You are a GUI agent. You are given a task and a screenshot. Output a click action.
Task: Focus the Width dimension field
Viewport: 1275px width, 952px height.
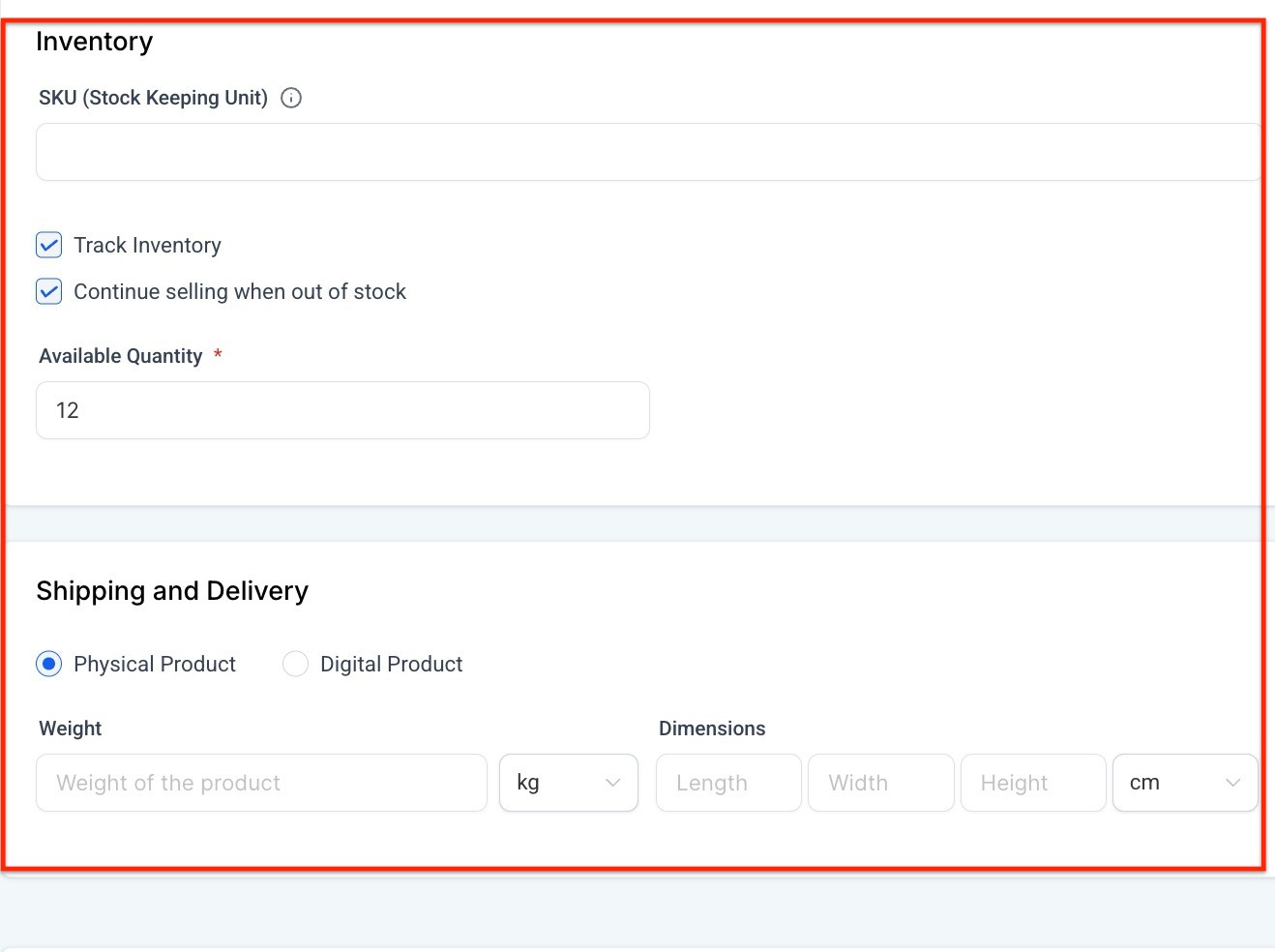click(x=880, y=783)
